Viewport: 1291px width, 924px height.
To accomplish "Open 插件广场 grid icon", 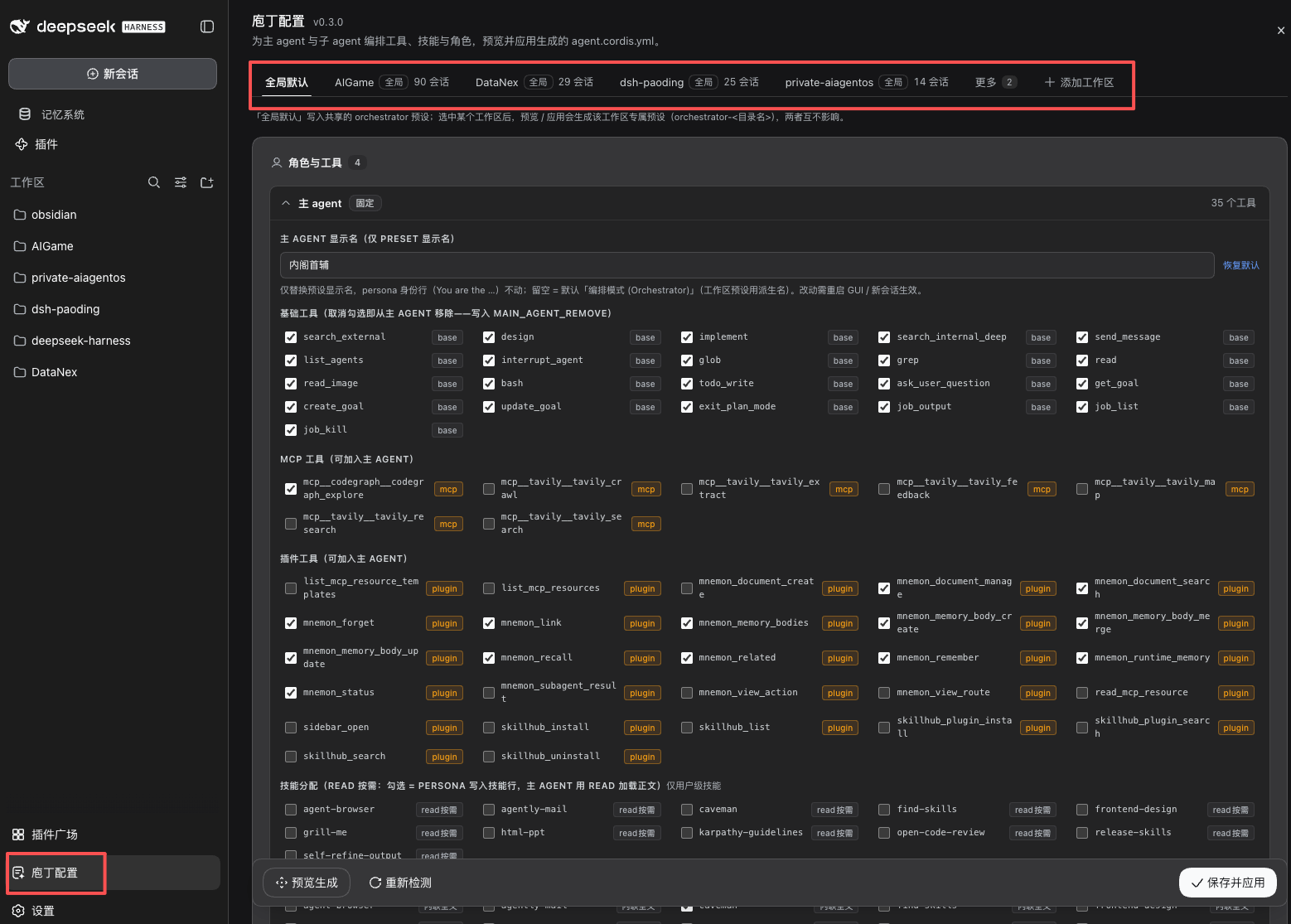I will coord(18,835).
